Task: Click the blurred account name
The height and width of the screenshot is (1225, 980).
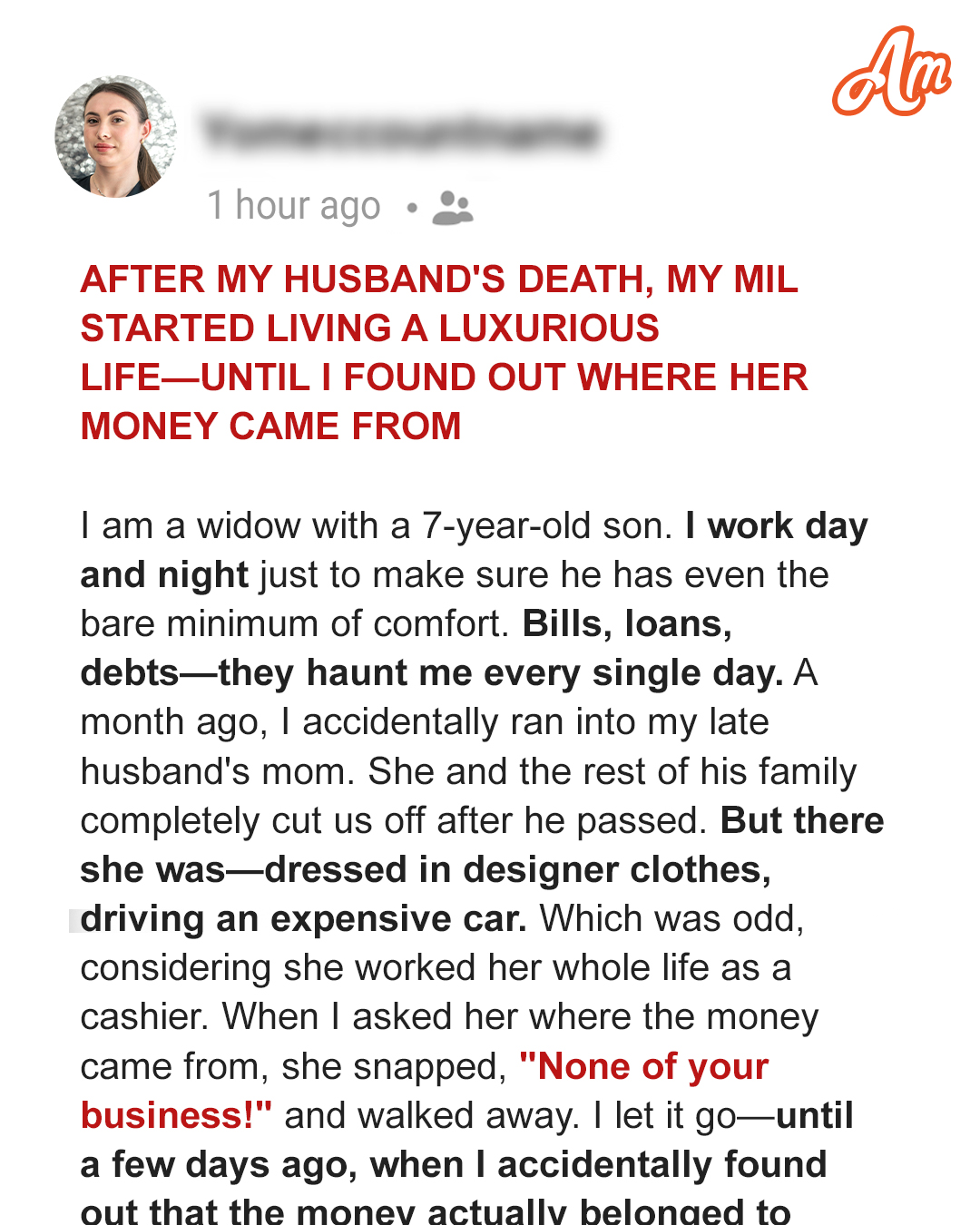Action: click(401, 132)
